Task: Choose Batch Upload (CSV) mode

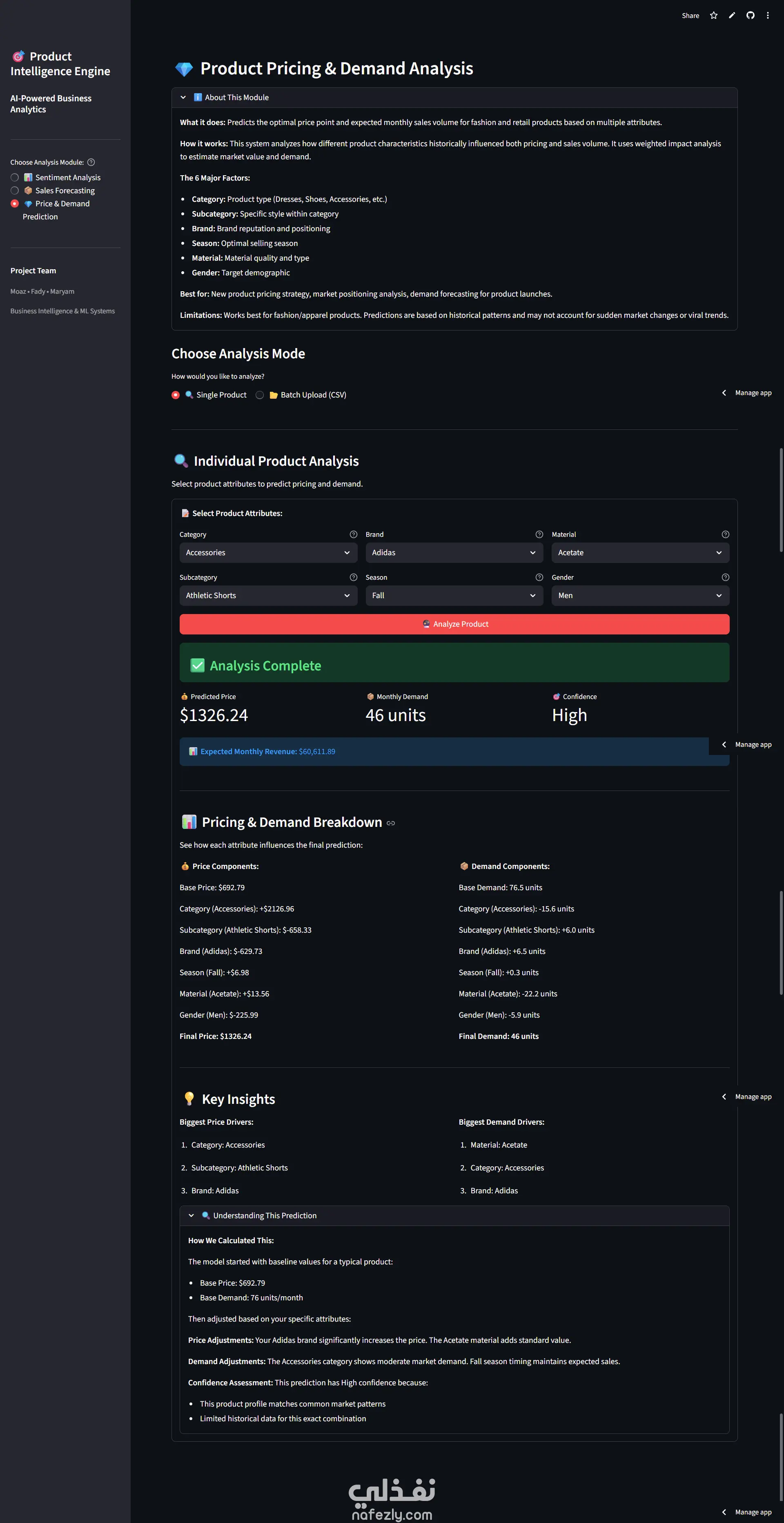Action: click(260, 395)
